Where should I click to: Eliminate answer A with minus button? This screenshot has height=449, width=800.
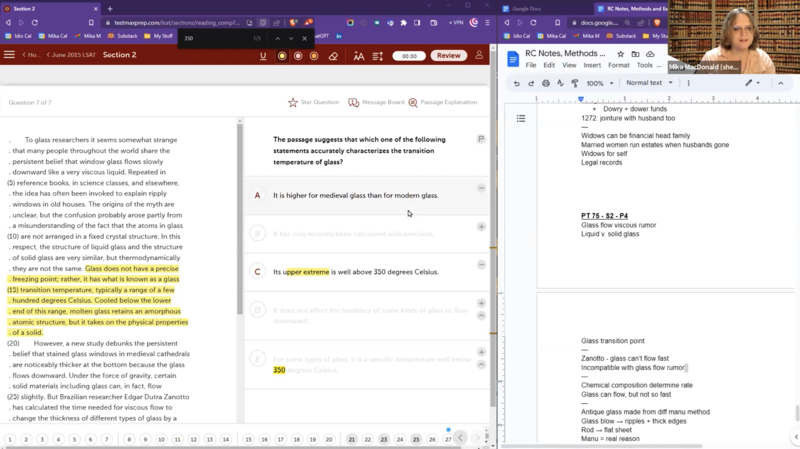click(481, 188)
